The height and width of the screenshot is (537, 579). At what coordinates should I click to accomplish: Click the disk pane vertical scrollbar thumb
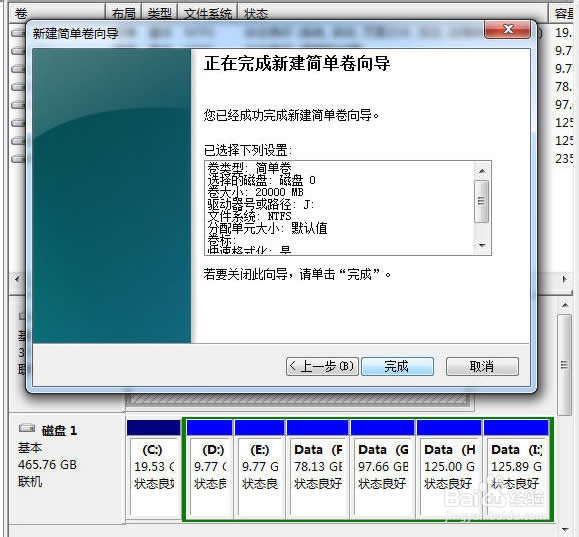[565, 365]
